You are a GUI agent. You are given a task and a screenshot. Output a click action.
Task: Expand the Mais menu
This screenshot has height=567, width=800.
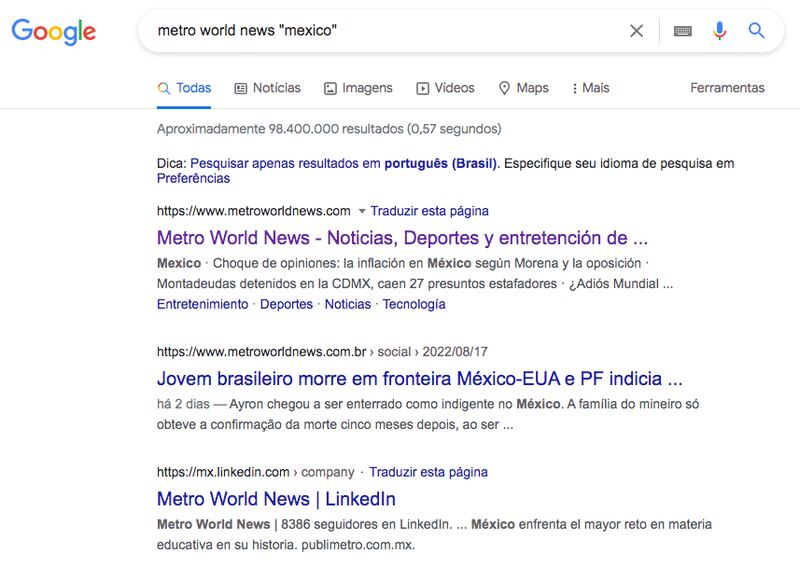[590, 88]
